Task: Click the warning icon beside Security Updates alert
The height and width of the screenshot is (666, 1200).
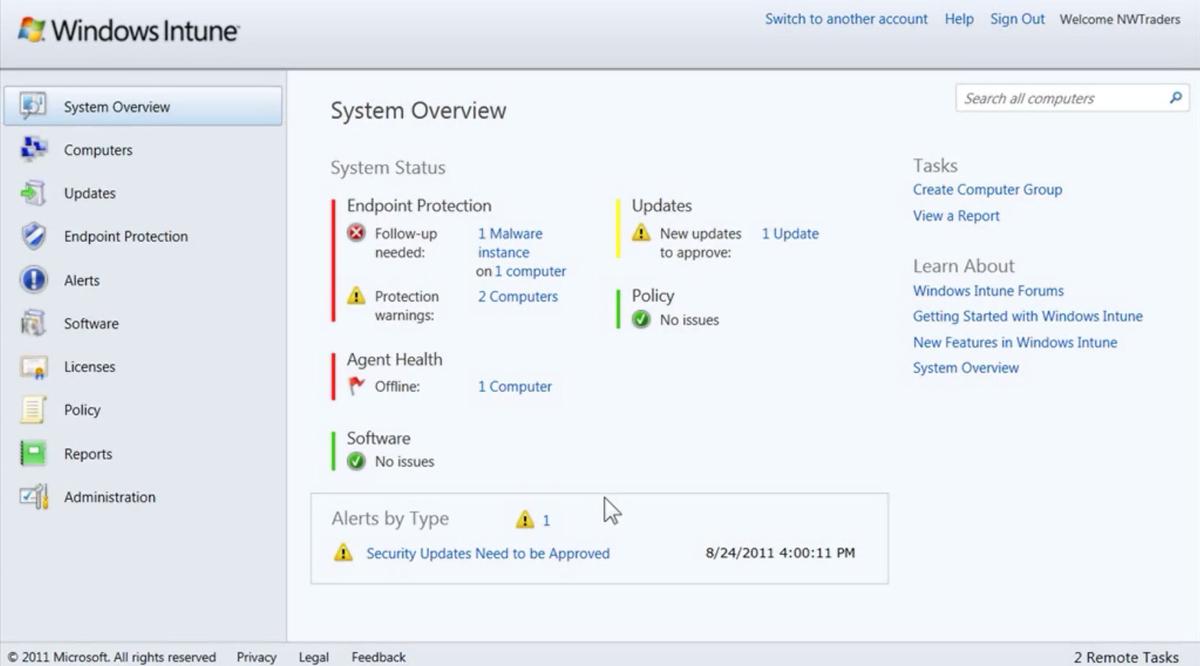Action: pos(343,553)
